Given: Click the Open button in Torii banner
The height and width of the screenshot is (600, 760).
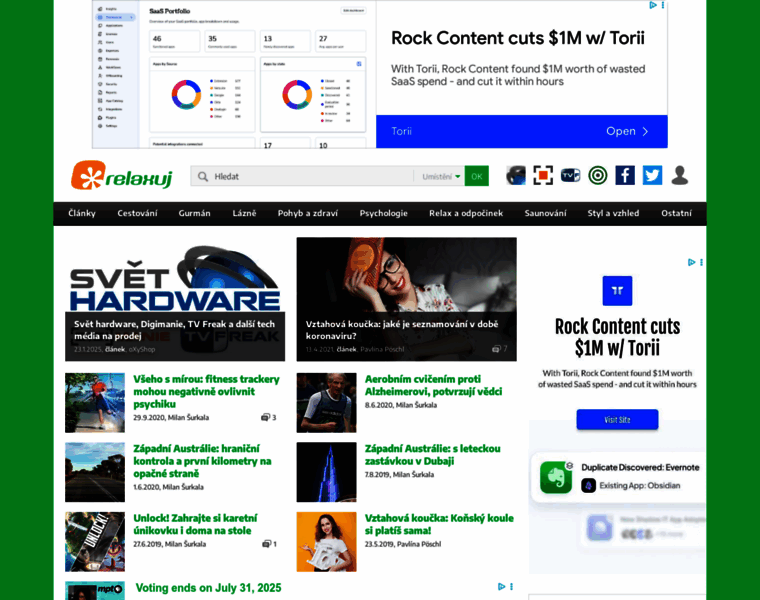Looking at the screenshot, I should [x=627, y=131].
